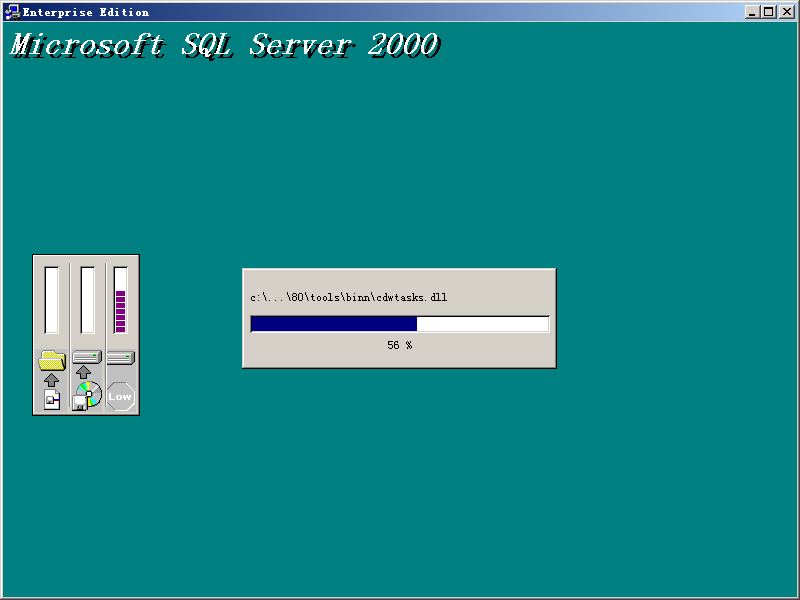Click the setup icon in the title bar
This screenshot has height=600, width=800.
[12, 12]
